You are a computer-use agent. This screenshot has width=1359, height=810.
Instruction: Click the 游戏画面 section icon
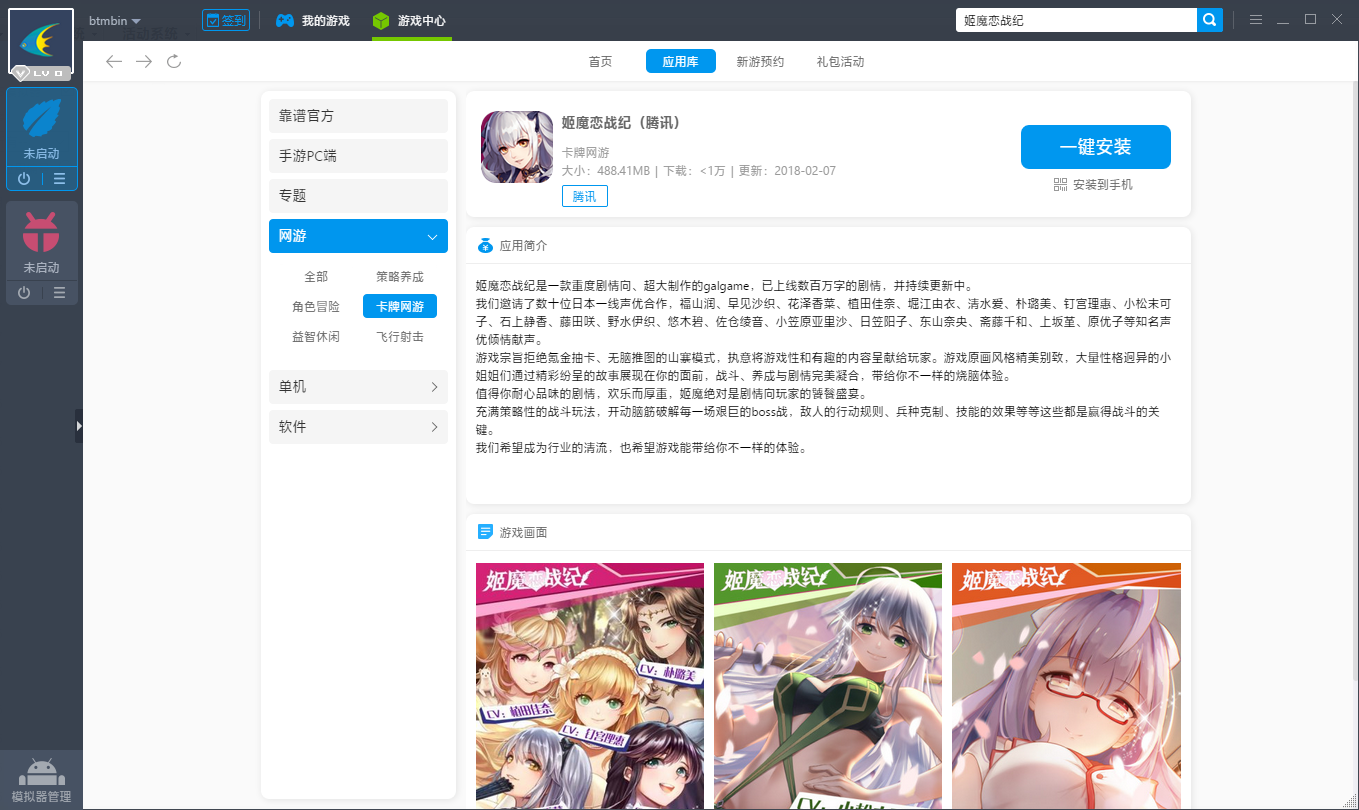point(486,532)
